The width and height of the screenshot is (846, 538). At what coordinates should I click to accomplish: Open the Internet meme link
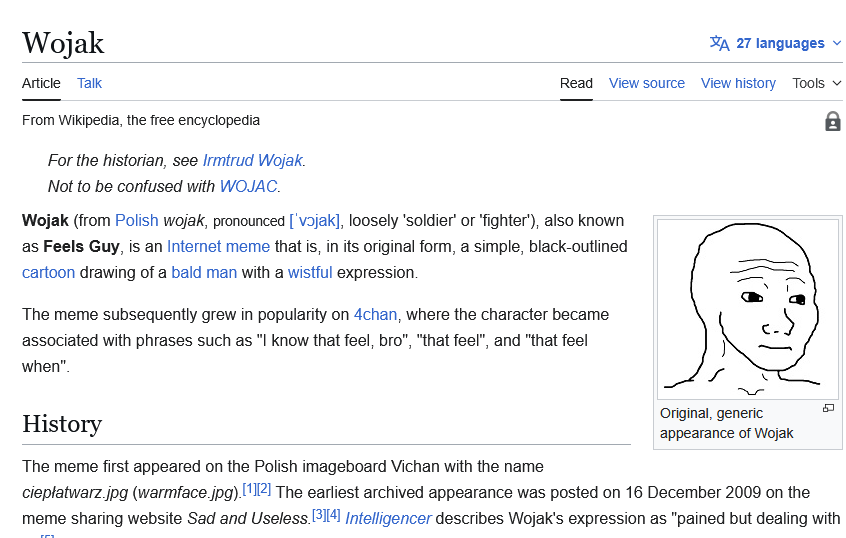pyautogui.click(x=218, y=246)
